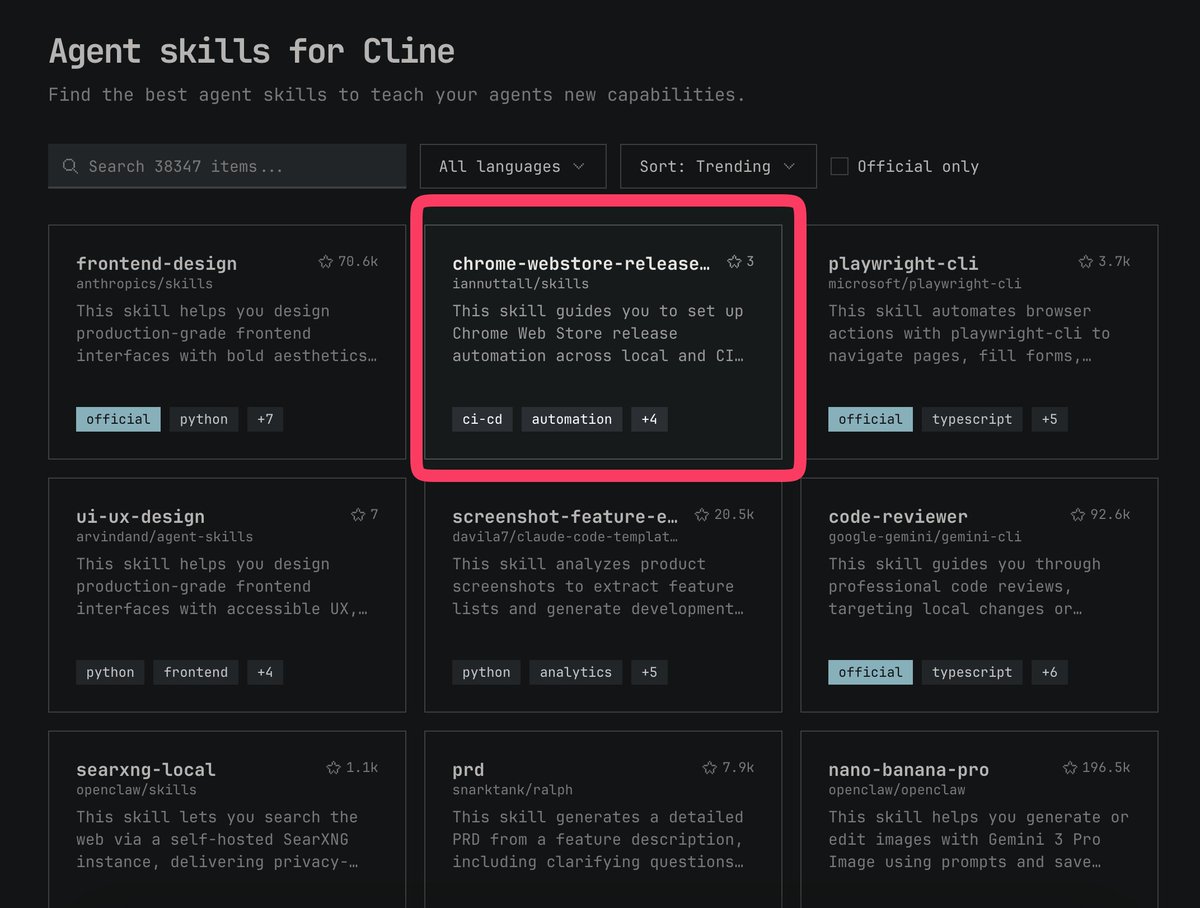Image resolution: width=1200 pixels, height=908 pixels.
Task: Click official tag on frontend-design card
Action: pos(118,419)
